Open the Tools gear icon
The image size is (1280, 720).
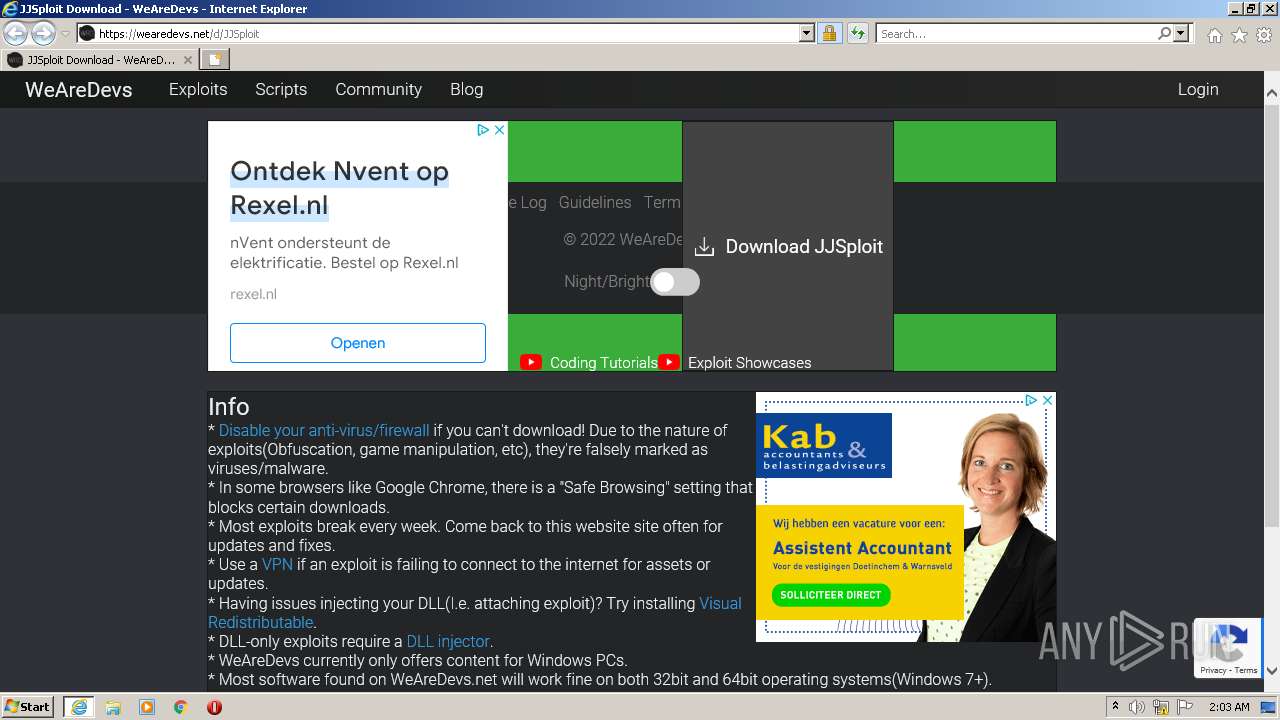1263,35
